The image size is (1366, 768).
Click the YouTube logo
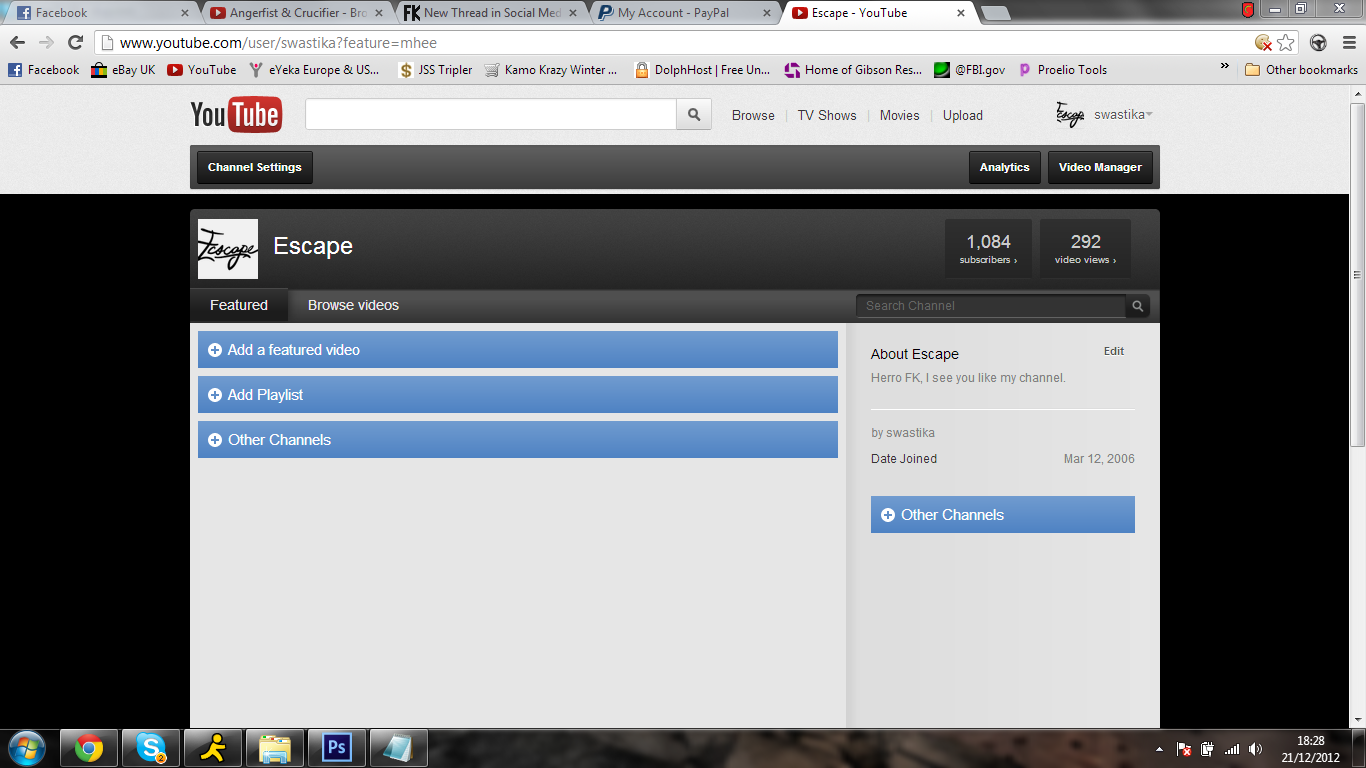pyautogui.click(x=236, y=115)
